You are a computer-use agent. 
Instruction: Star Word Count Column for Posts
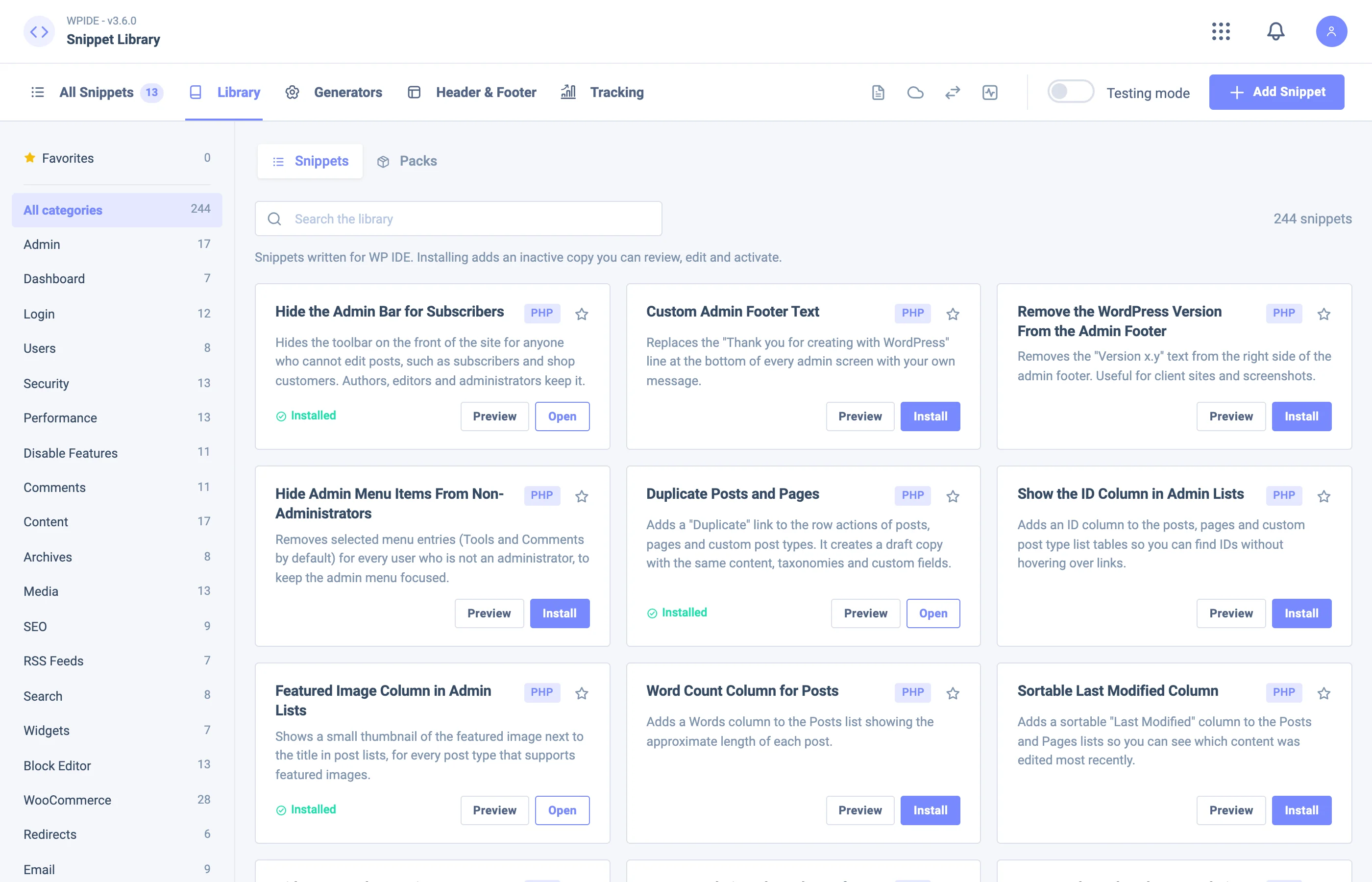(x=952, y=693)
